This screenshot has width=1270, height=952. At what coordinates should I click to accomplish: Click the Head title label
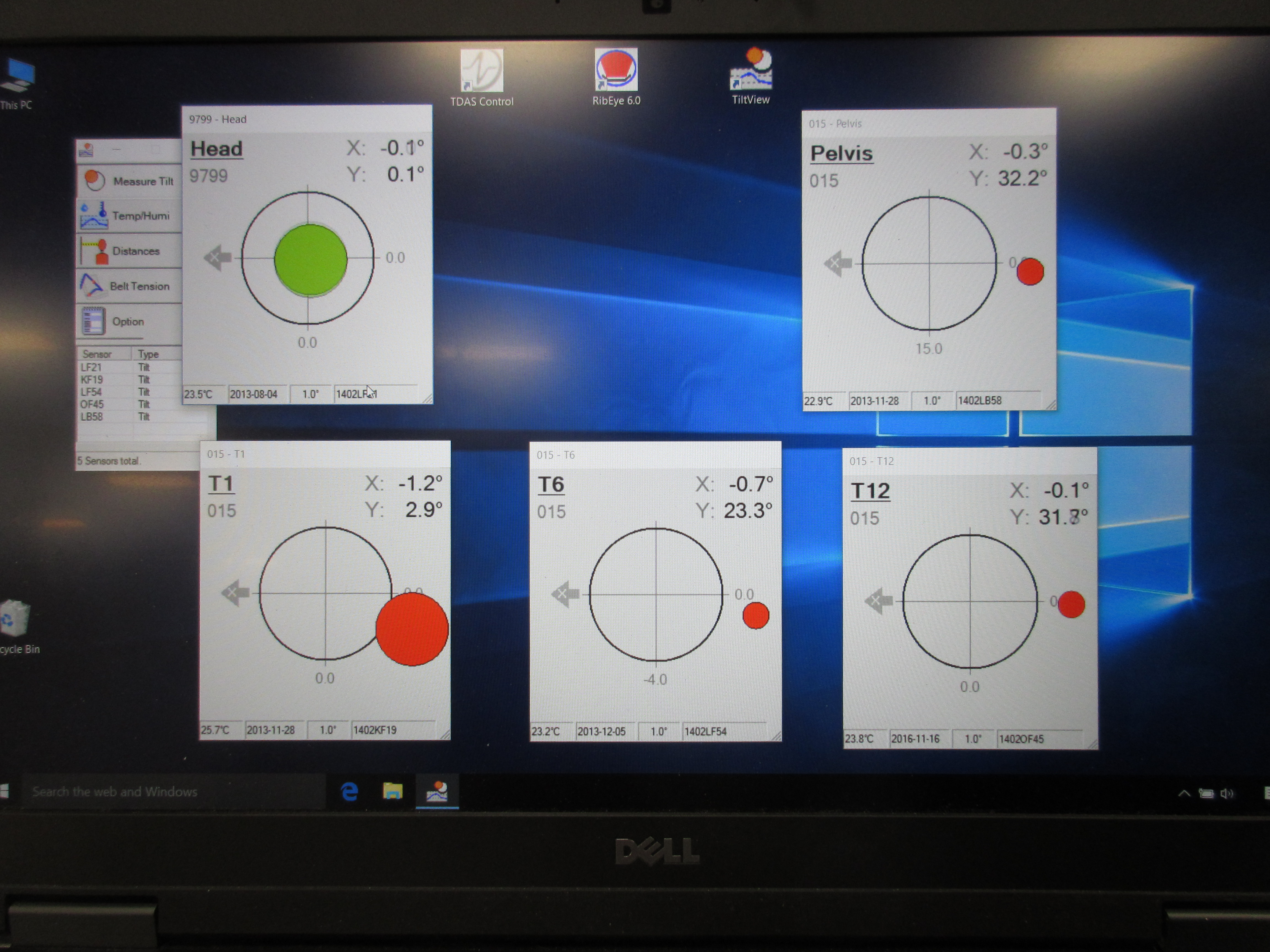(x=216, y=149)
